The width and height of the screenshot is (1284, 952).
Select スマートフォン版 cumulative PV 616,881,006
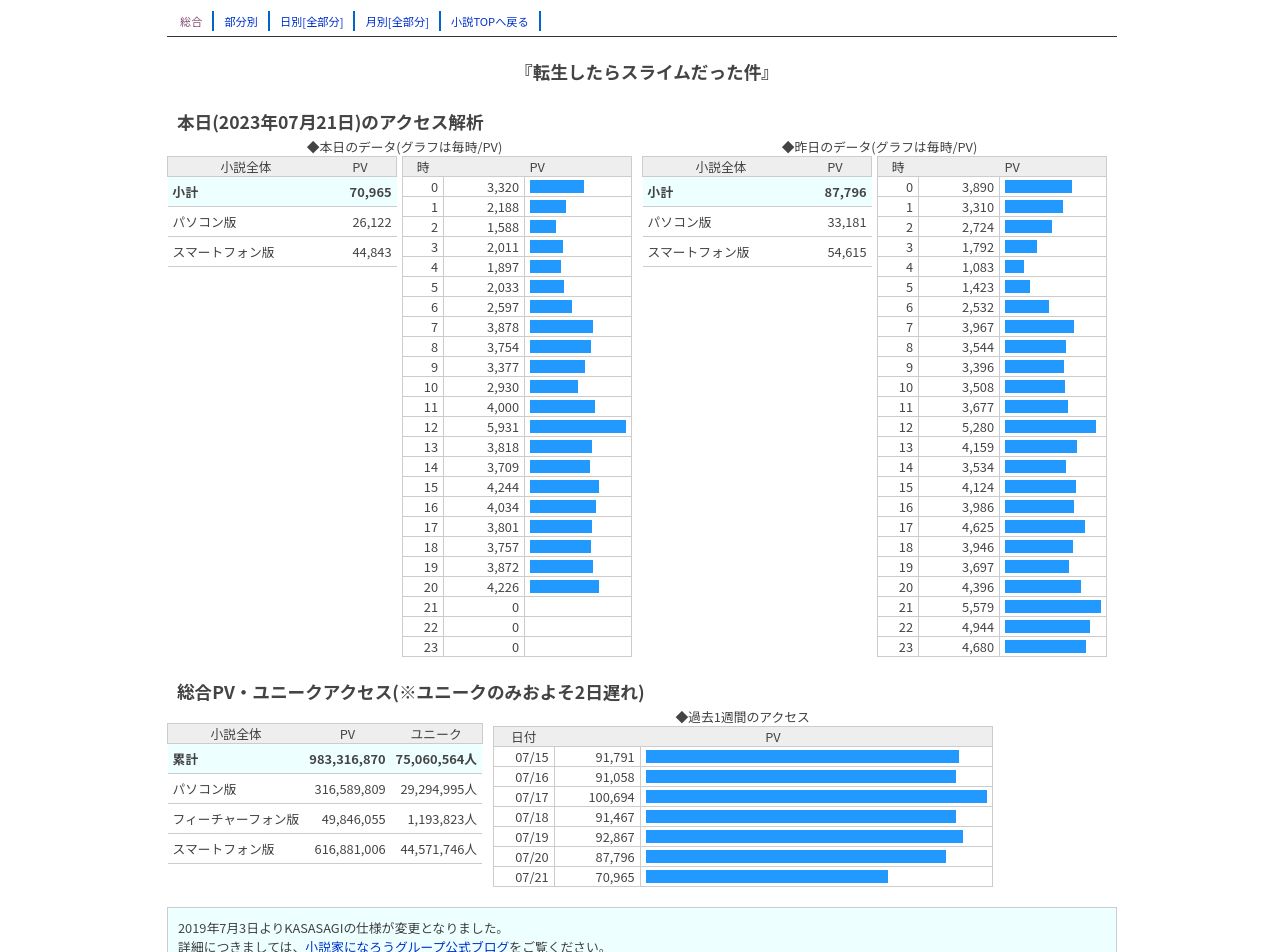[350, 849]
